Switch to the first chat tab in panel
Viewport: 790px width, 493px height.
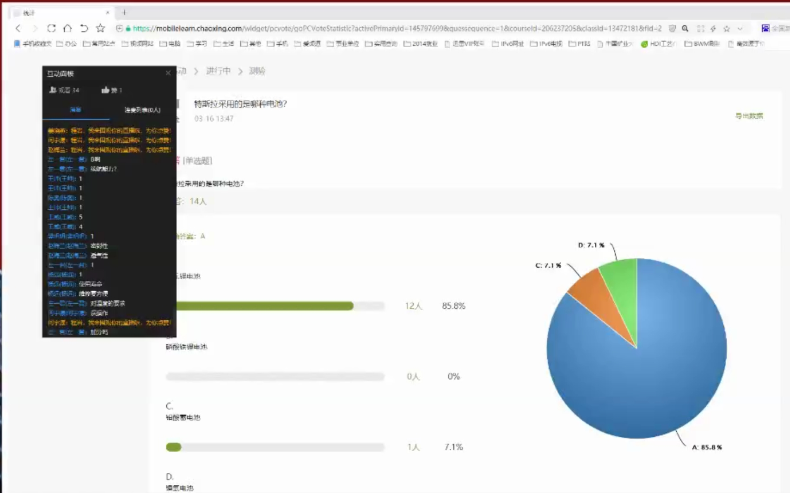75,110
